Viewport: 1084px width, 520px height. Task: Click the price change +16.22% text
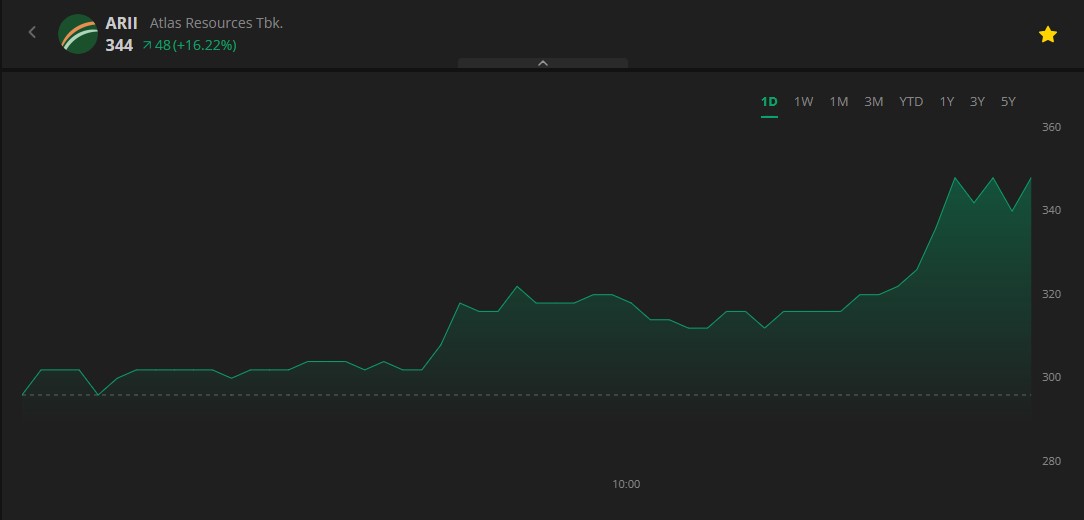pyautogui.click(x=205, y=46)
